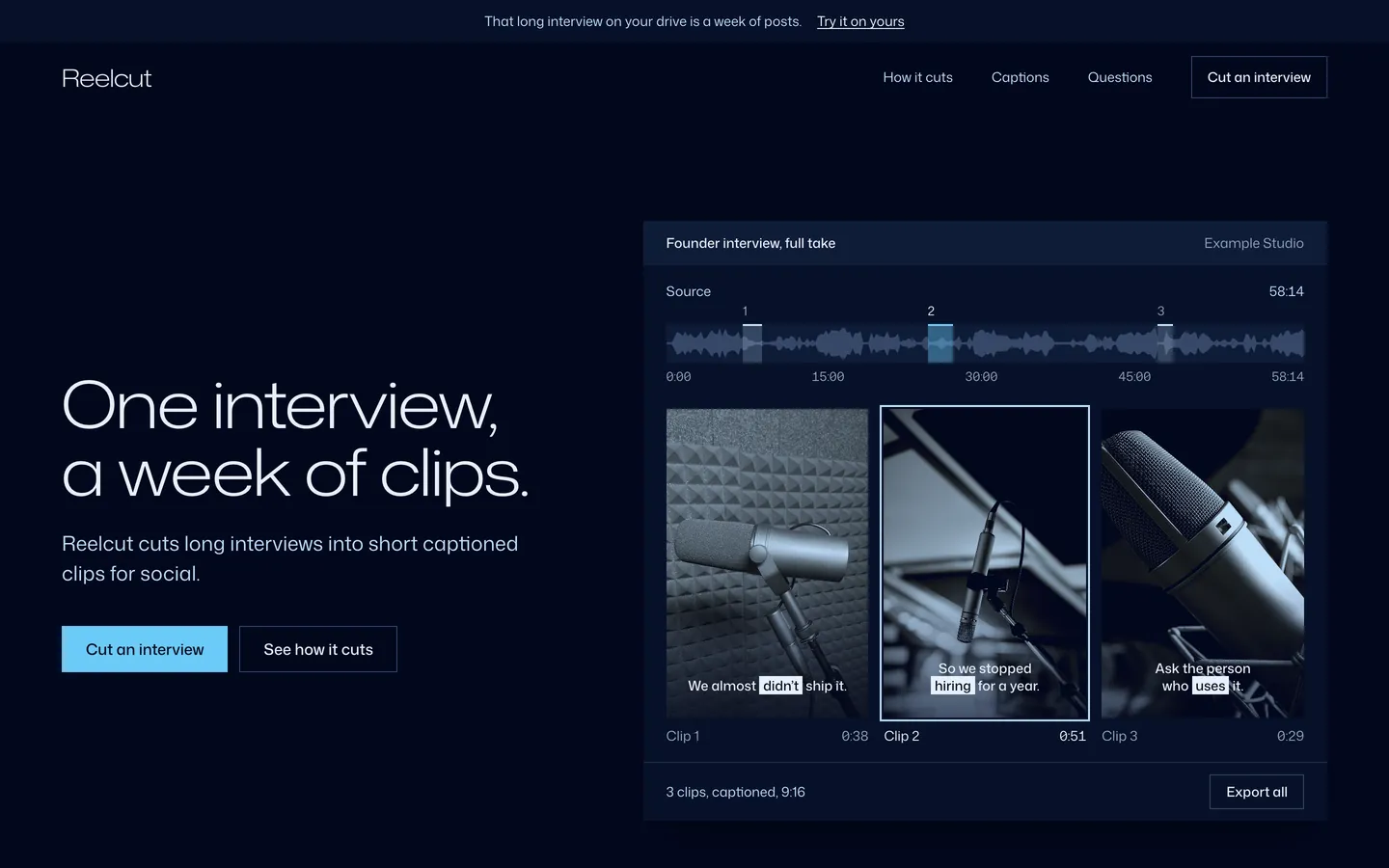
Task: Open the How it cuts nav link
Action: point(917,77)
